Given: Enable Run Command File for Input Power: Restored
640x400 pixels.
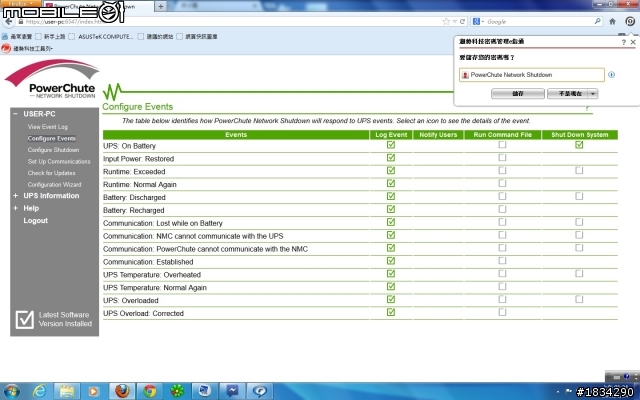Looking at the screenshot, I should [x=502, y=158].
